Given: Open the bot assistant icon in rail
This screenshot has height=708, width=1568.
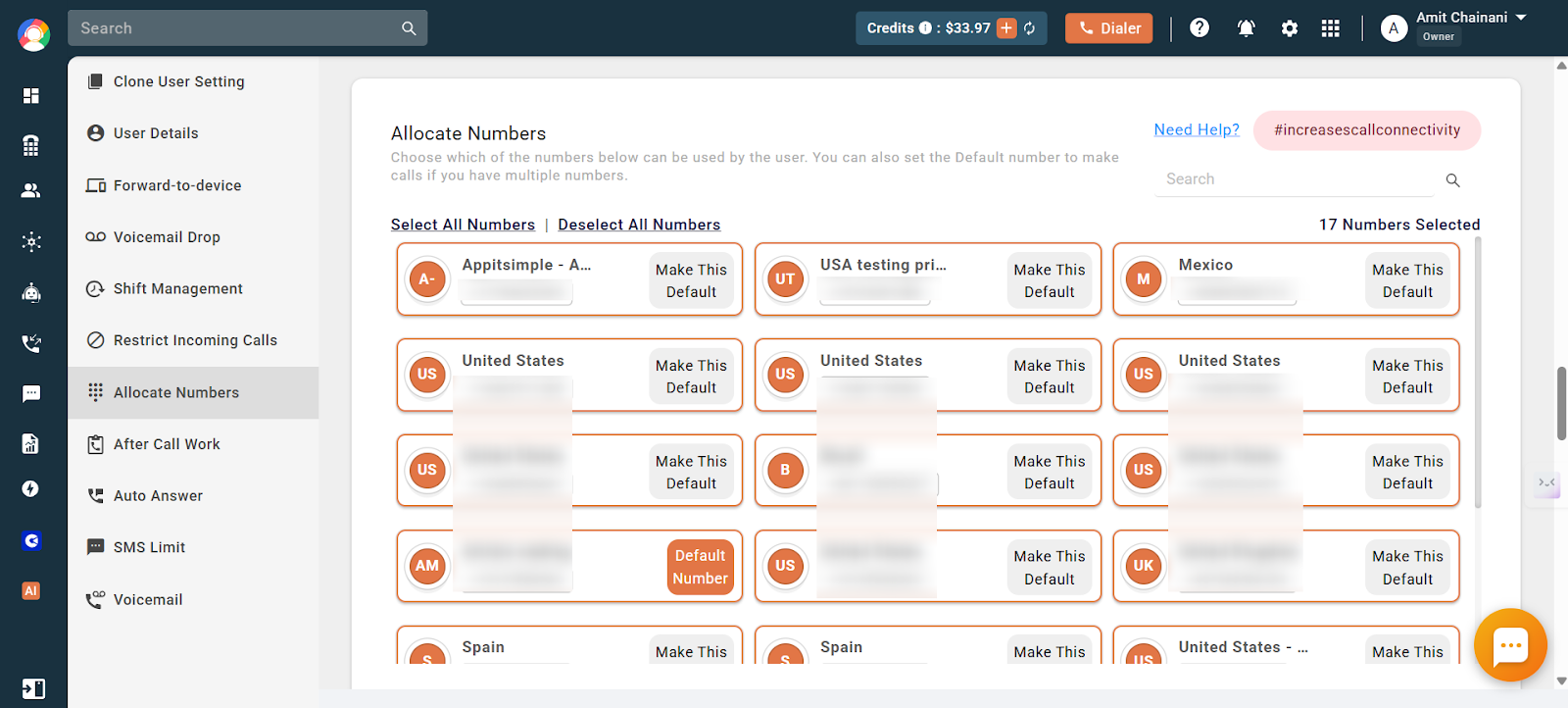Looking at the screenshot, I should pyautogui.click(x=31, y=292).
